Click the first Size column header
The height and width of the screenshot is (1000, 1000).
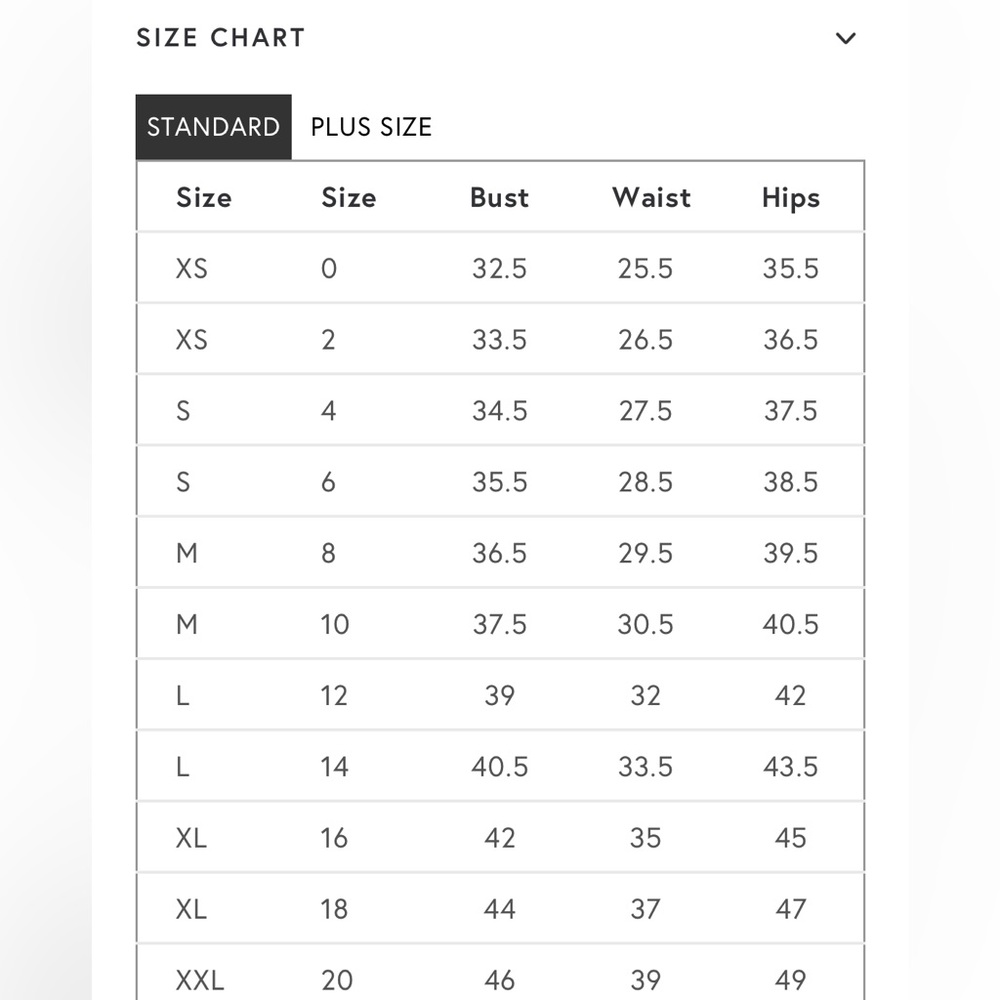(x=204, y=198)
